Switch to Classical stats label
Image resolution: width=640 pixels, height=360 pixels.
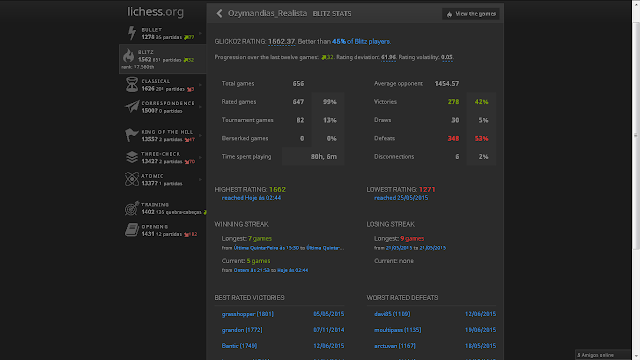[x=156, y=81]
